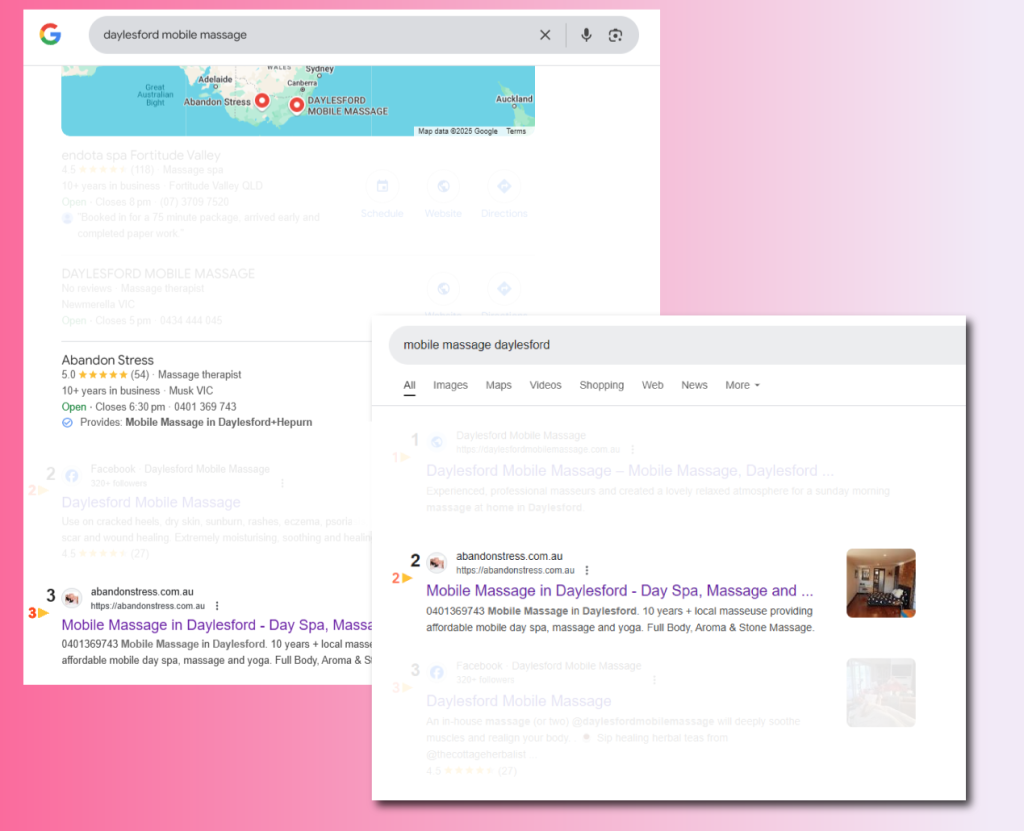Open options menu for Facebook result in back window
This screenshot has width=1024, height=831.
point(282,483)
